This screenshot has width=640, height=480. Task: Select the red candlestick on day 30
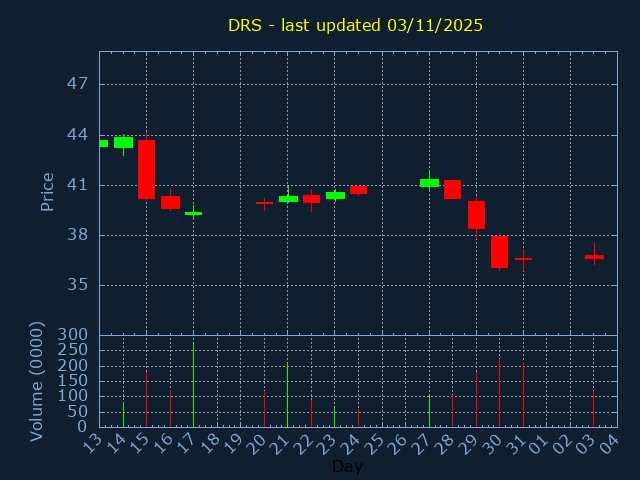coord(499,251)
